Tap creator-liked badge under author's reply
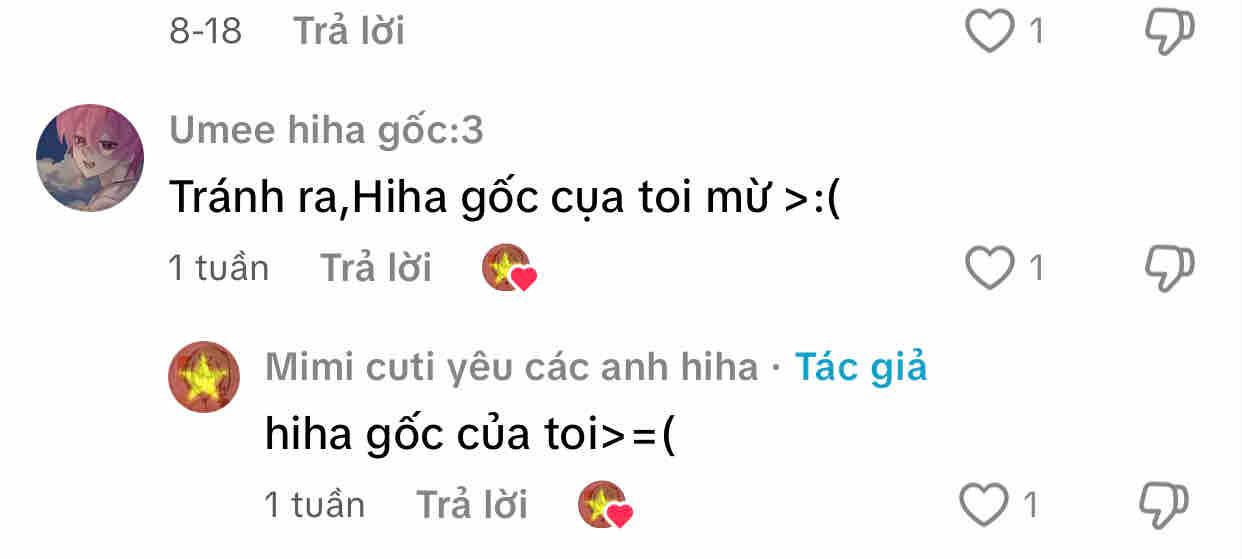Viewport: 1242px width, 559px height. [605, 505]
